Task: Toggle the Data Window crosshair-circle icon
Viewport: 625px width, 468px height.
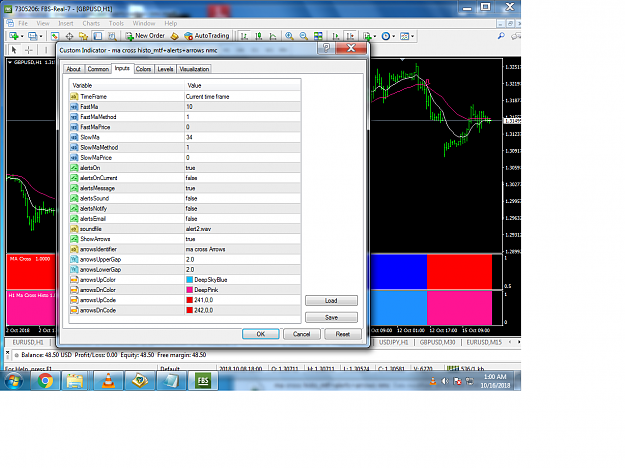Action: 69,36
